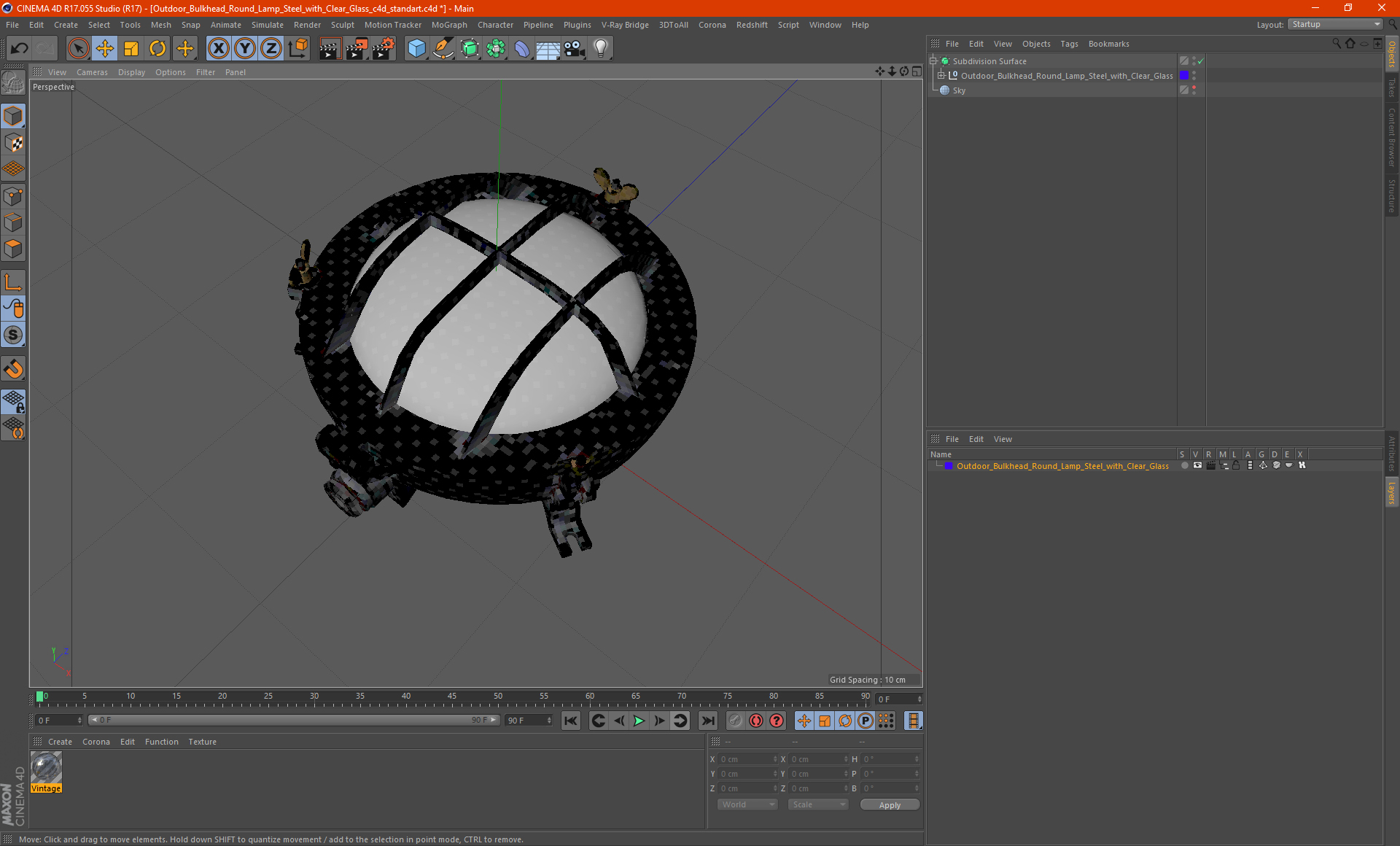Screen dimensions: 1400x846
Task: Open the File menu
Action: 12,25
